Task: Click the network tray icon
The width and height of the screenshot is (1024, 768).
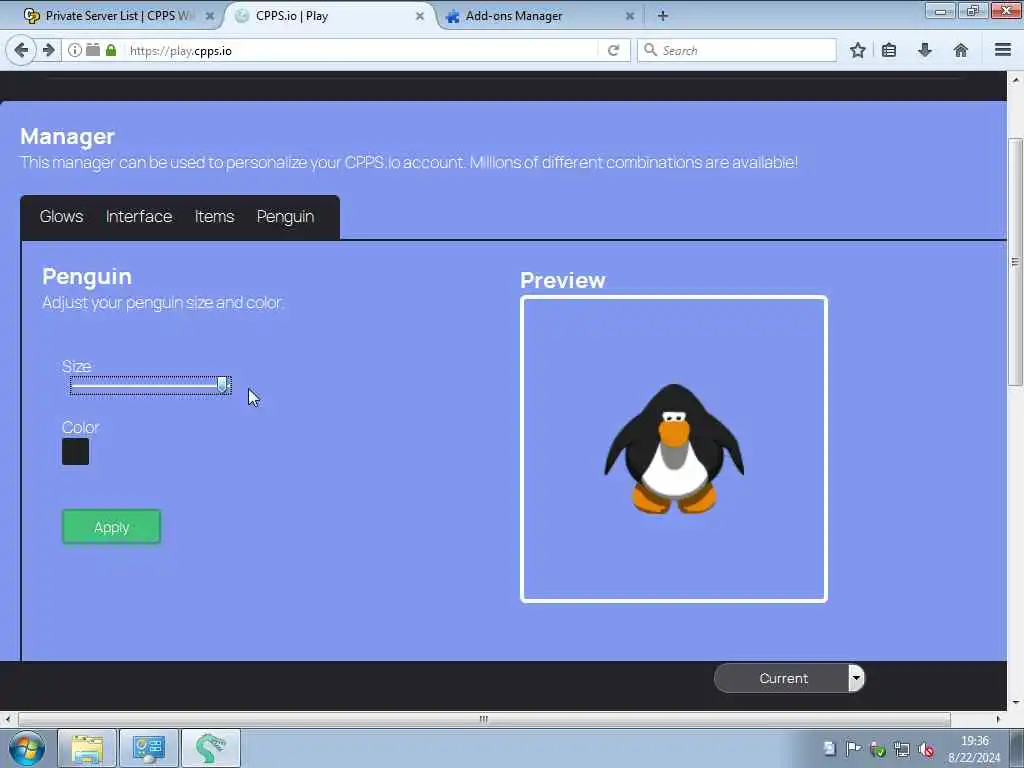Action: (902, 750)
